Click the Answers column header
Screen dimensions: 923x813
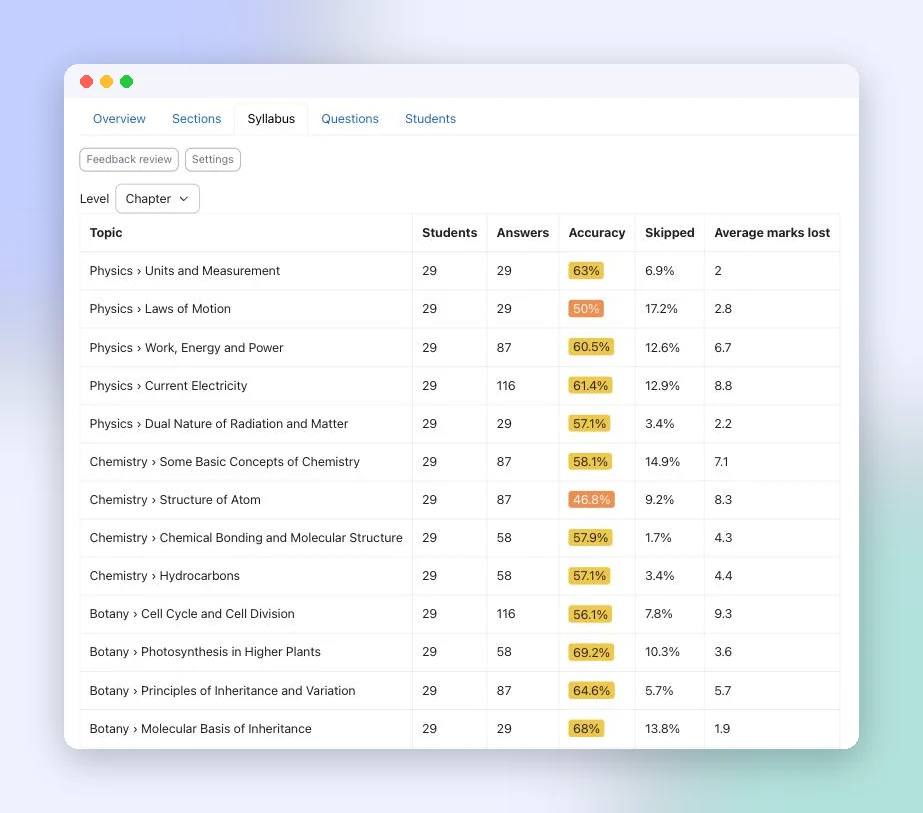(522, 233)
